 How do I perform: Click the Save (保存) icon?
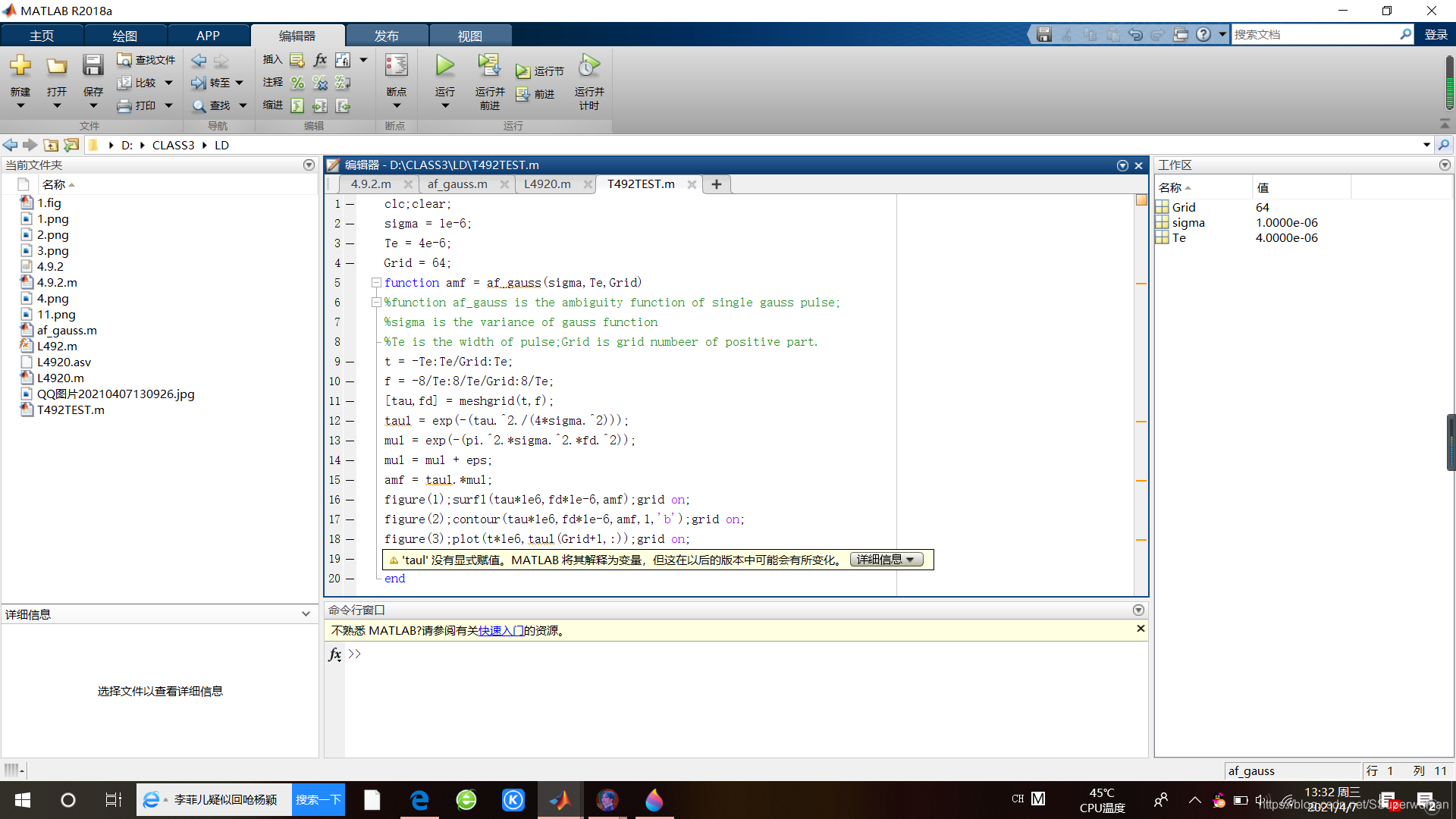click(93, 67)
